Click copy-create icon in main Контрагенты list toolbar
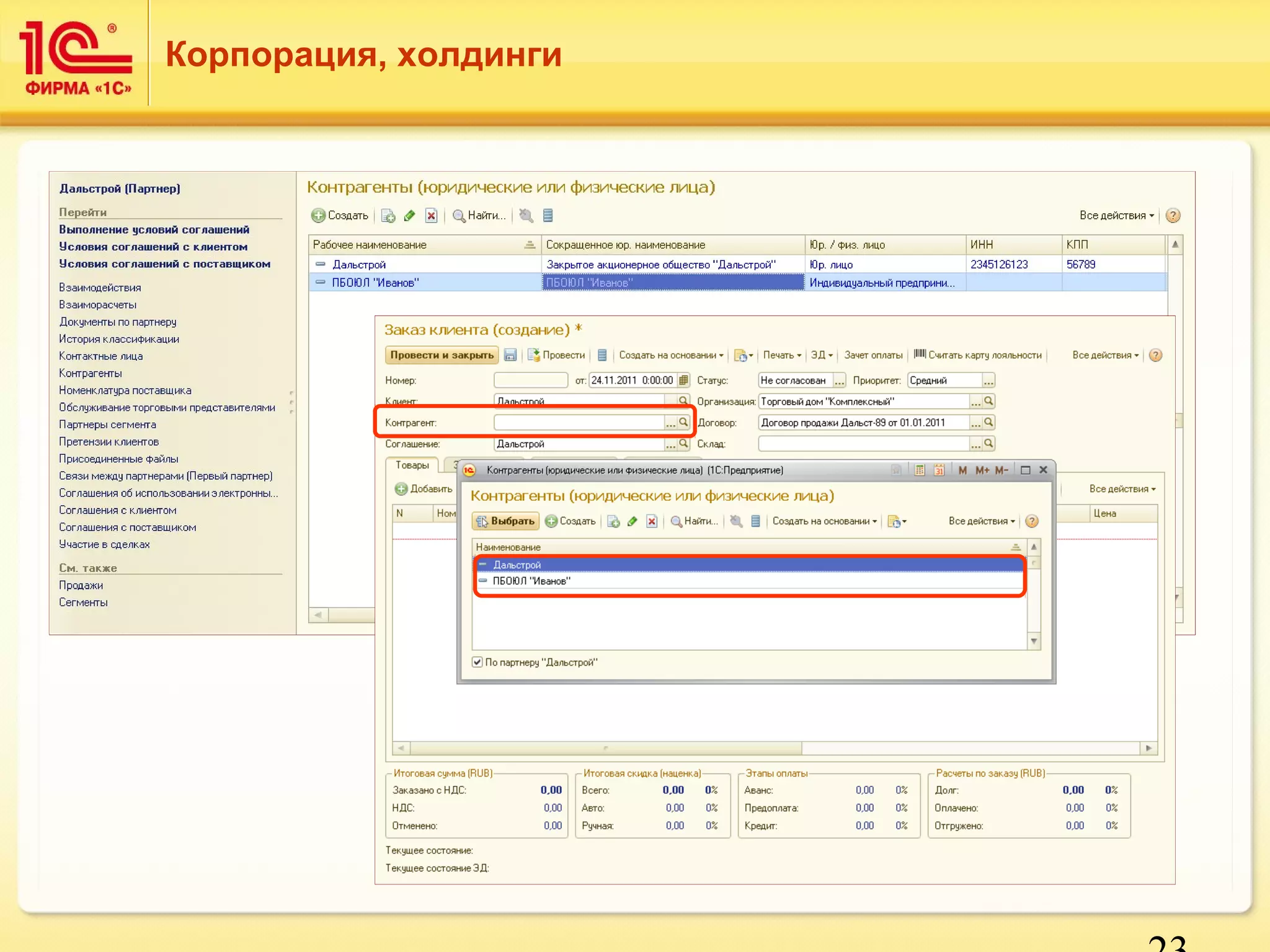This screenshot has width=1270, height=952. tap(388, 216)
